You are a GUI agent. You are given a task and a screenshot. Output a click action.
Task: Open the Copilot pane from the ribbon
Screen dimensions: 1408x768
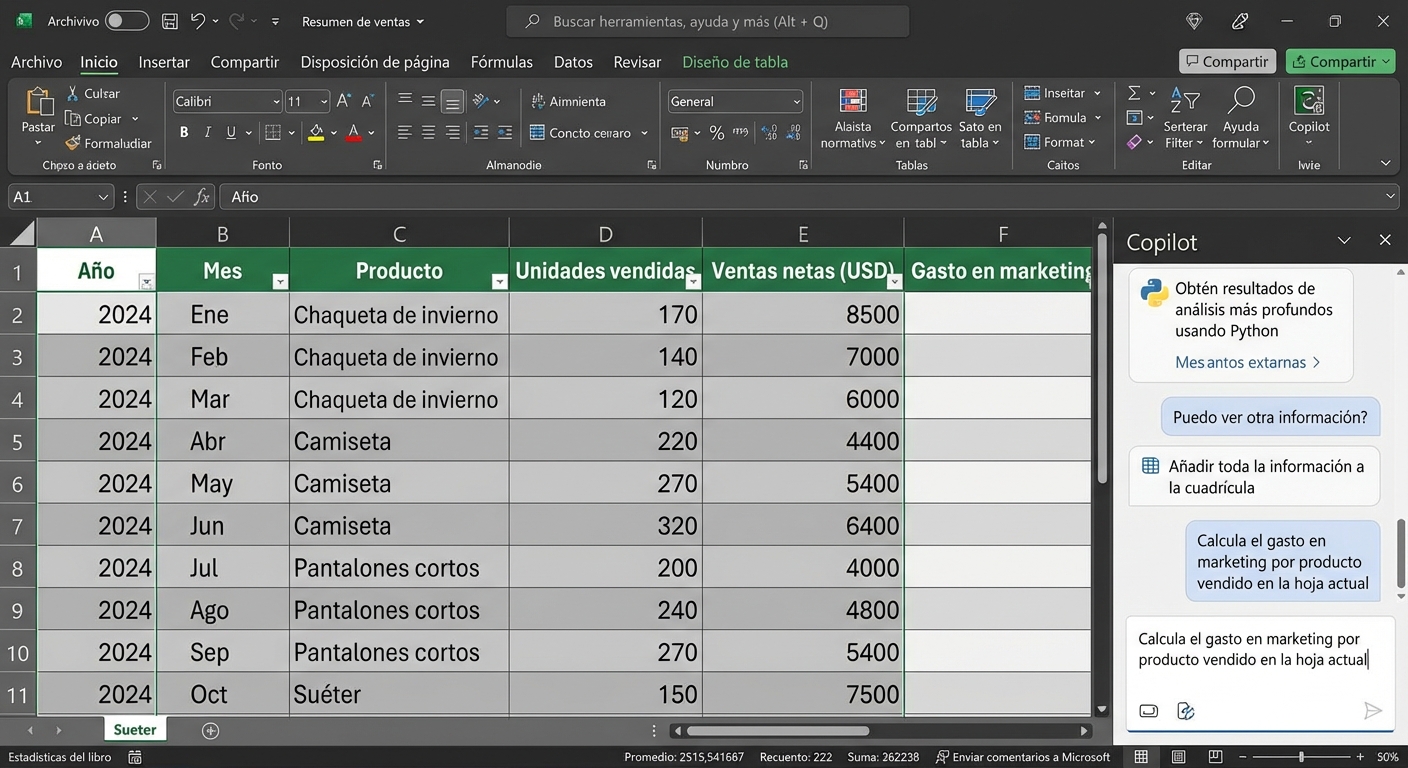(1308, 117)
